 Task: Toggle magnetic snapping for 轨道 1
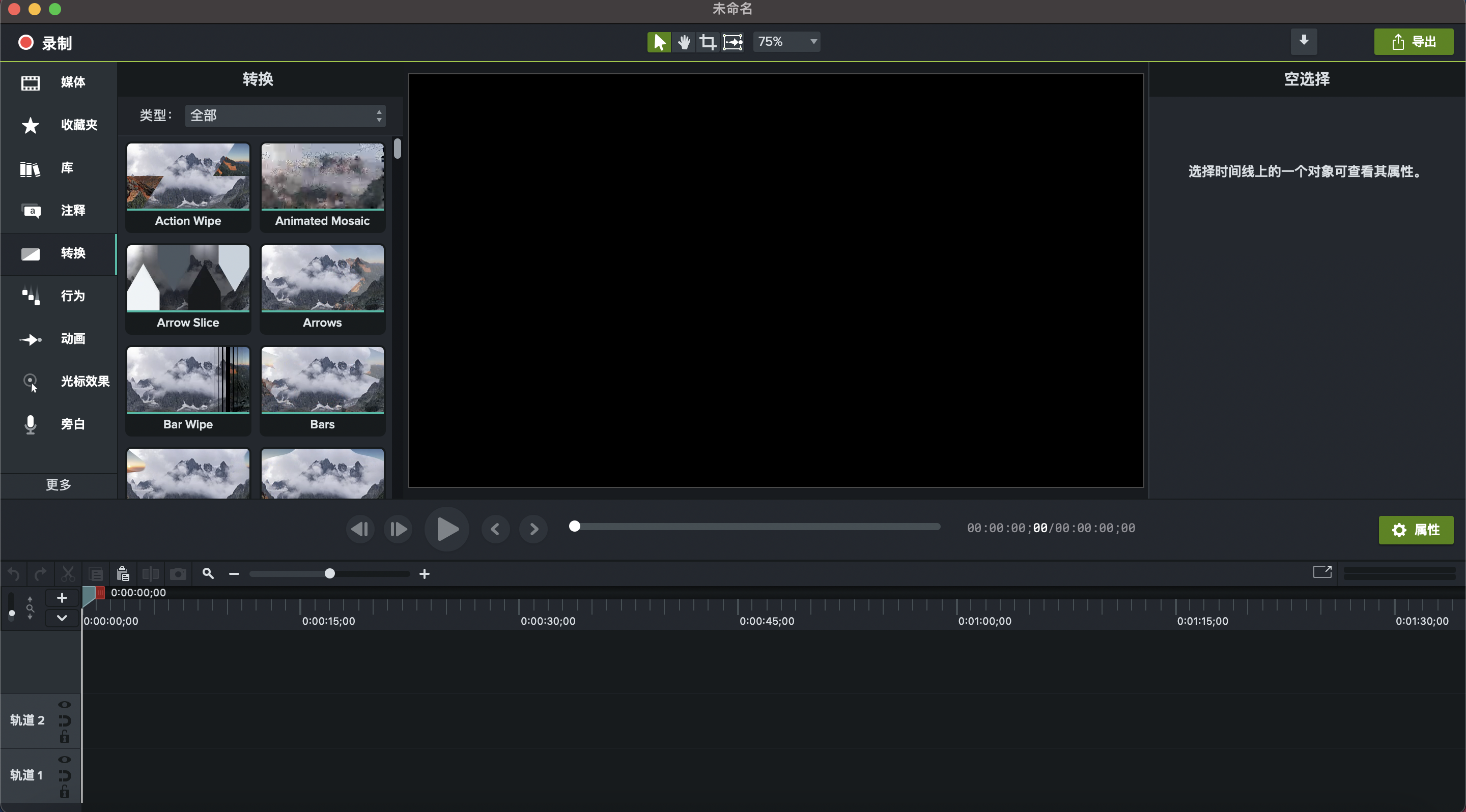[x=64, y=775]
